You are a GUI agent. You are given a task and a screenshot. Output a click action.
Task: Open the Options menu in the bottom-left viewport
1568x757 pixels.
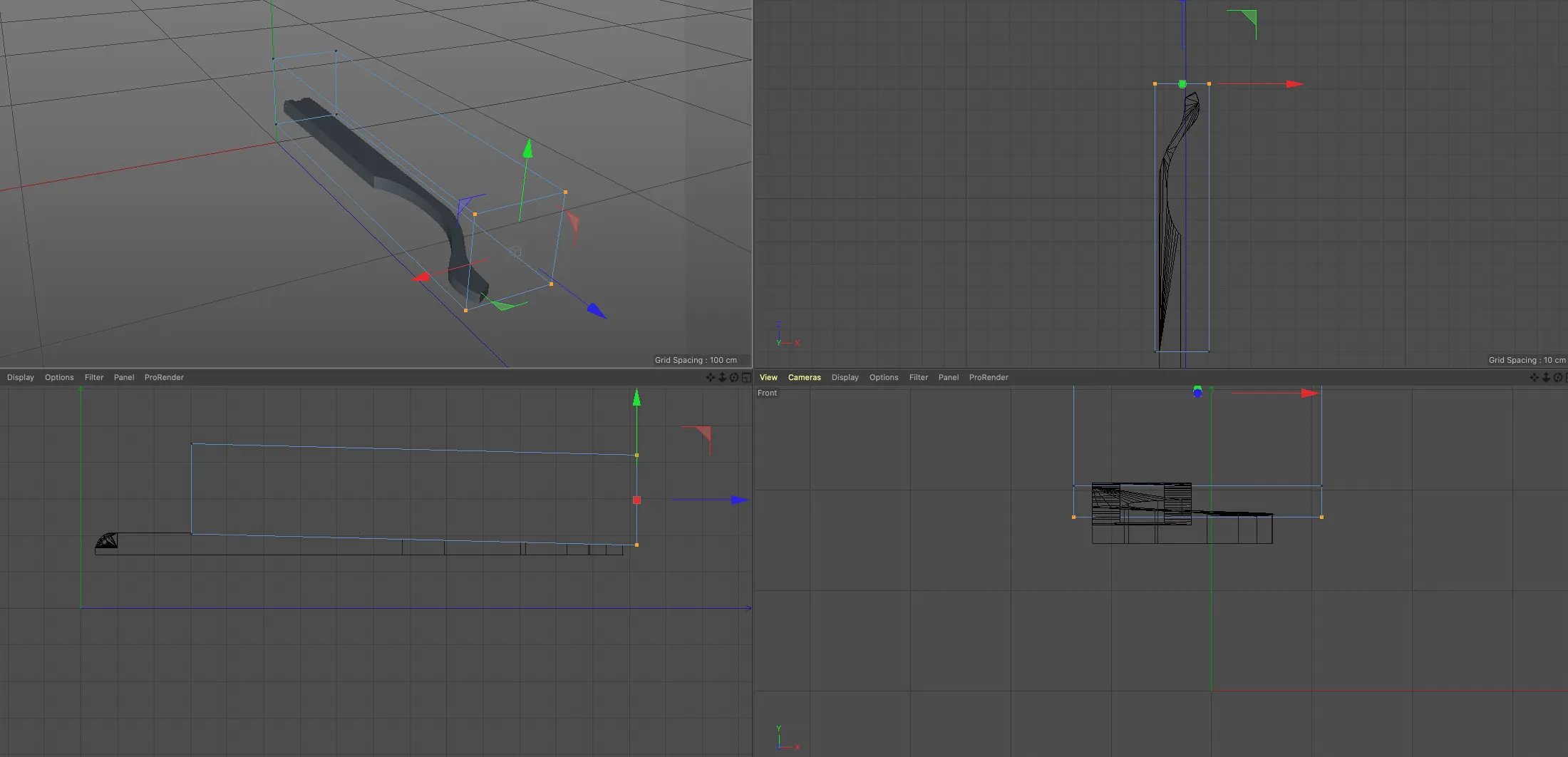tap(59, 378)
